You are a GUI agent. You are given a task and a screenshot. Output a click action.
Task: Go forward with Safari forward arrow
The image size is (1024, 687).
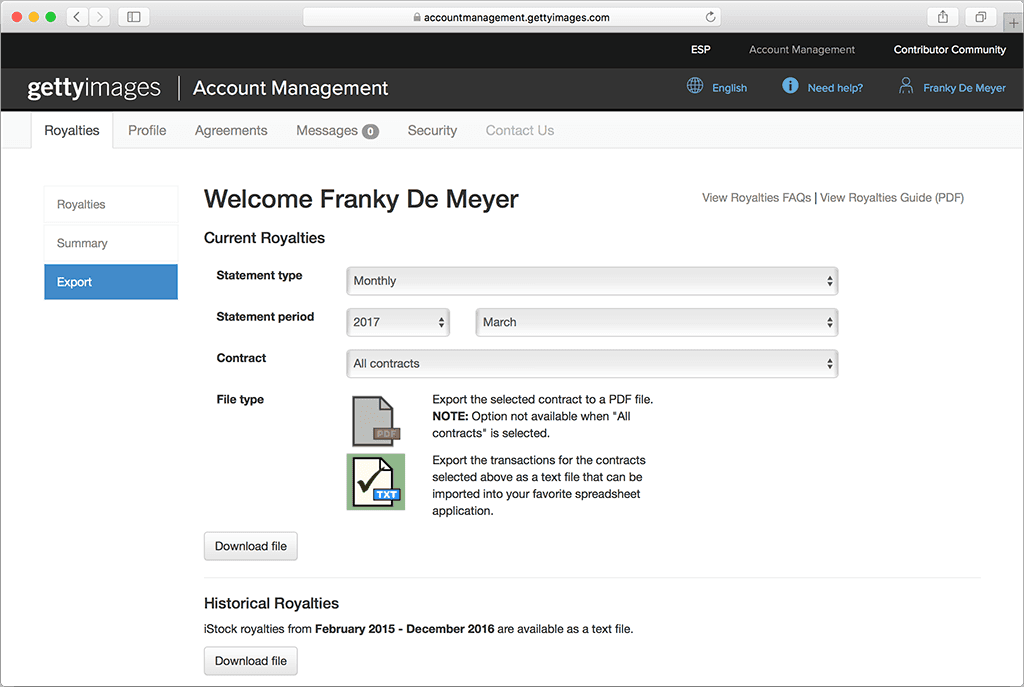tap(99, 17)
